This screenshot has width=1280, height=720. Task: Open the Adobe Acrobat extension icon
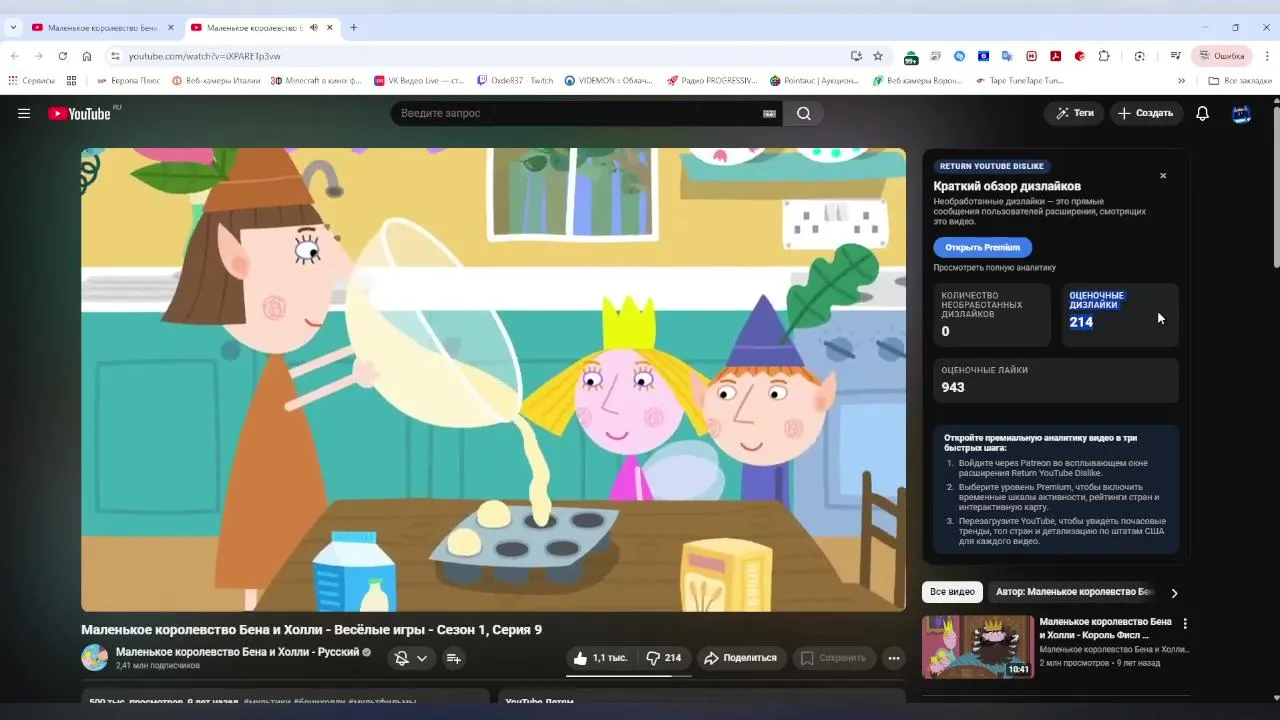[1055, 56]
